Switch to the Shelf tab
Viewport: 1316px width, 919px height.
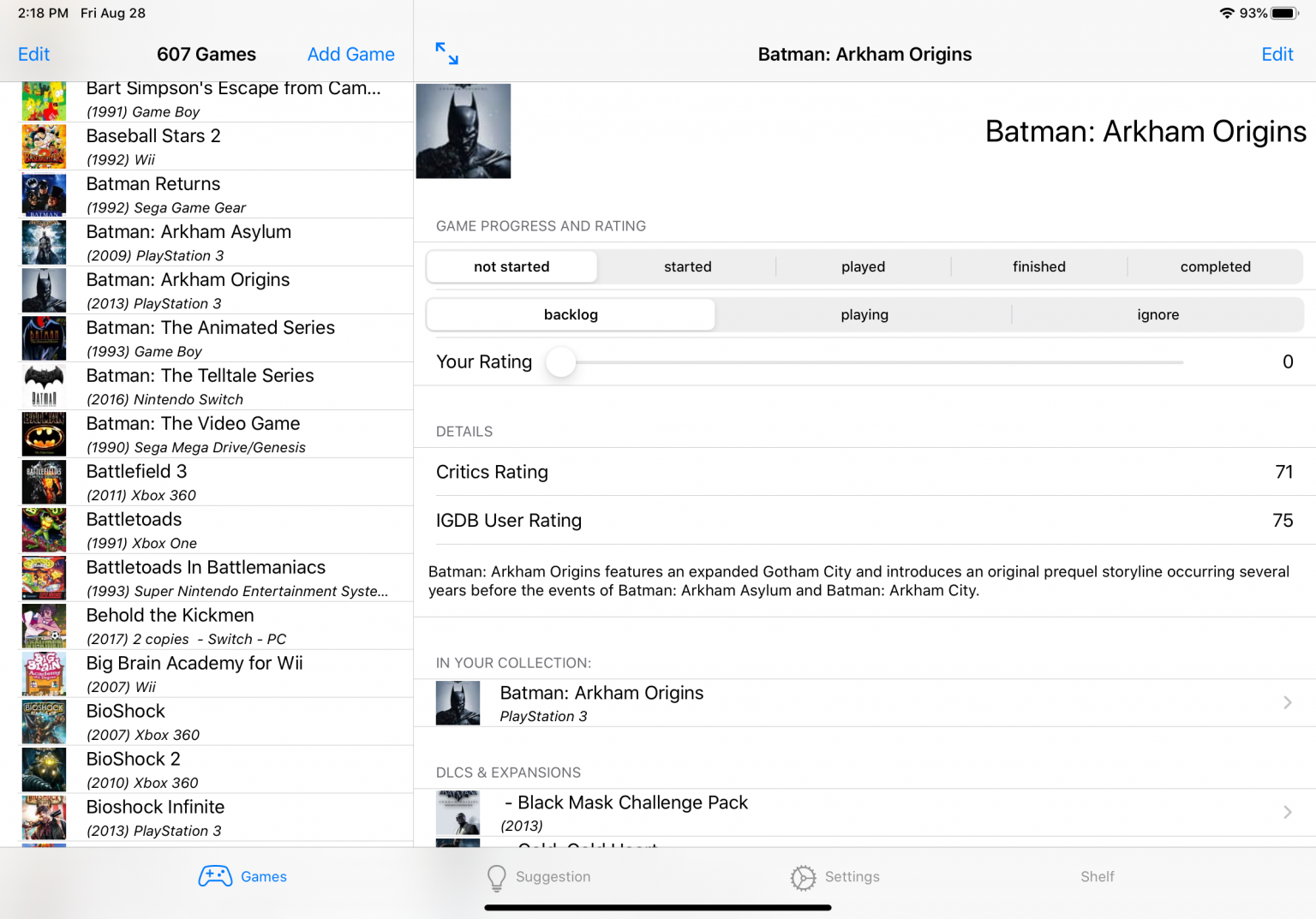pyautogui.click(x=1097, y=876)
